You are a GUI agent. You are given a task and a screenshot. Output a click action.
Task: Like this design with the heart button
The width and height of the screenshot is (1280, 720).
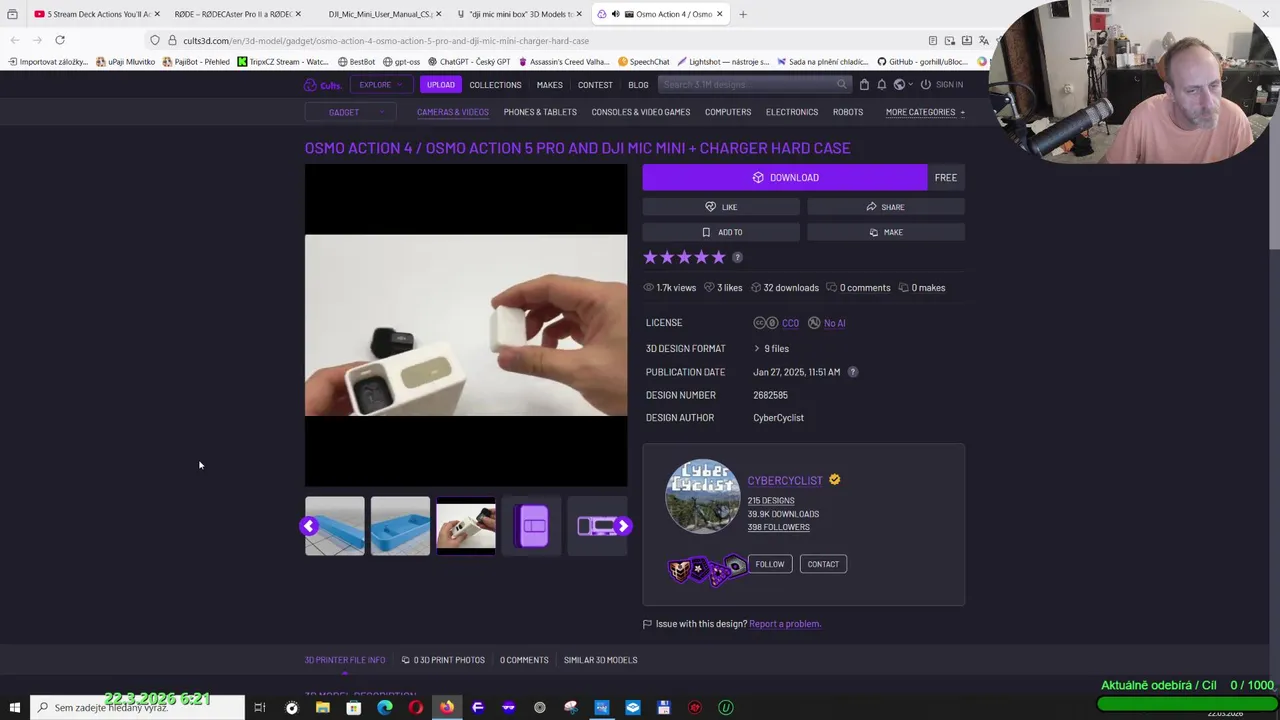coord(721,207)
